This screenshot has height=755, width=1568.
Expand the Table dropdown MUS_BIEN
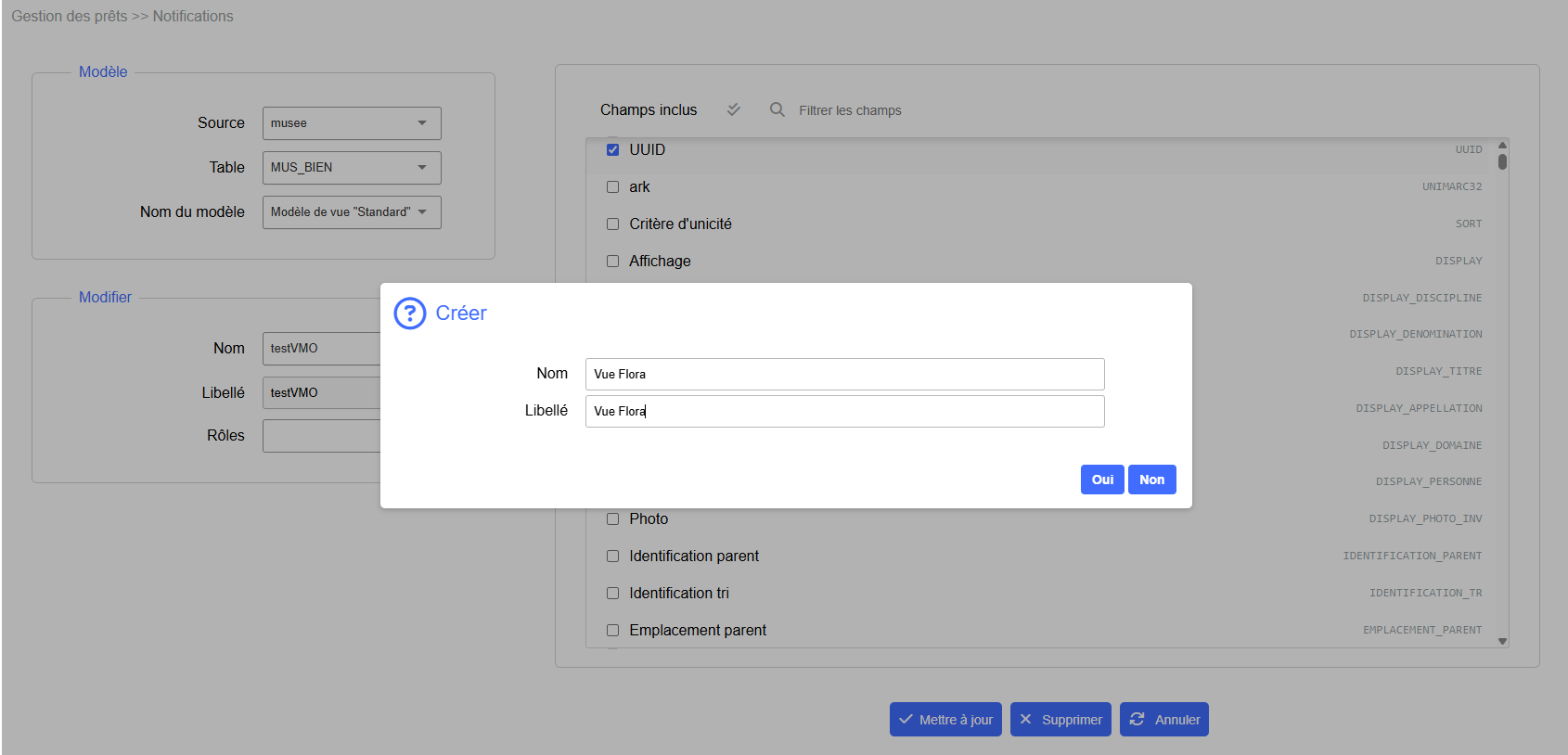coord(352,167)
